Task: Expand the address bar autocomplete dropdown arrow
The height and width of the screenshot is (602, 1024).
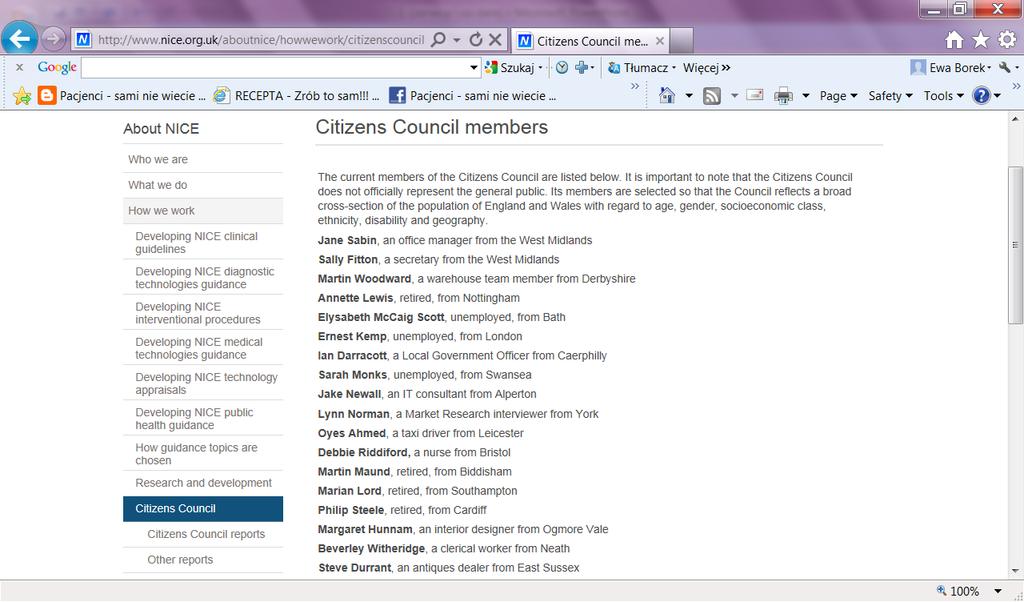Action: pyautogui.click(x=457, y=40)
